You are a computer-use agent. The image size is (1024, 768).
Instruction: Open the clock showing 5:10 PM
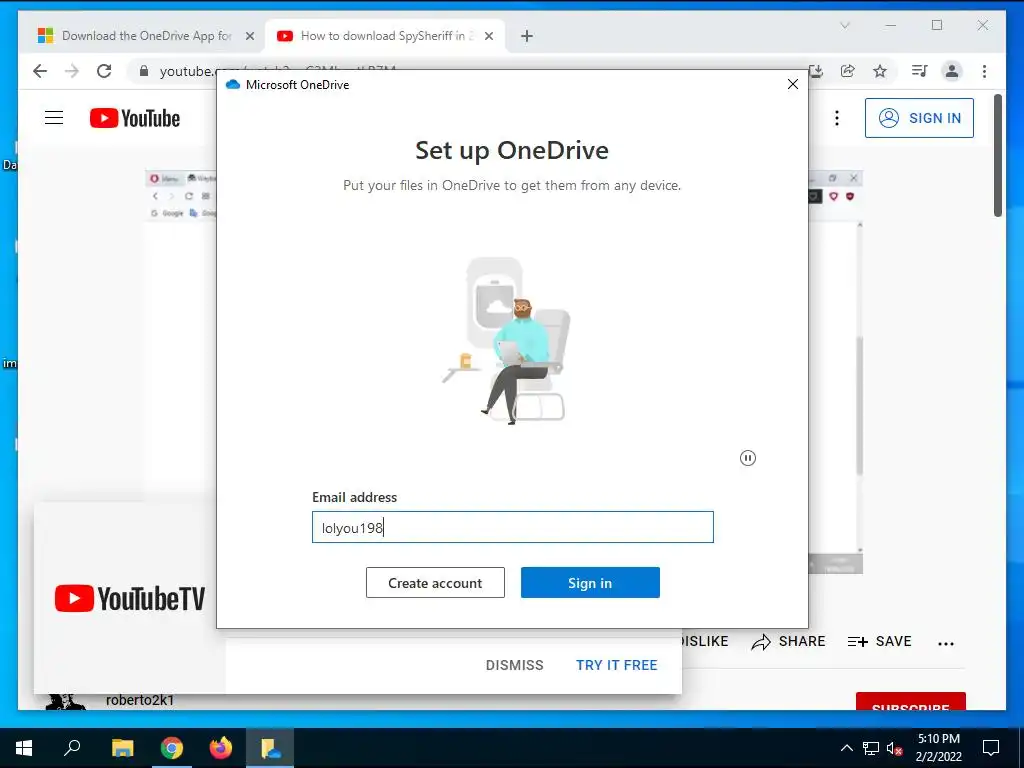tap(938, 748)
